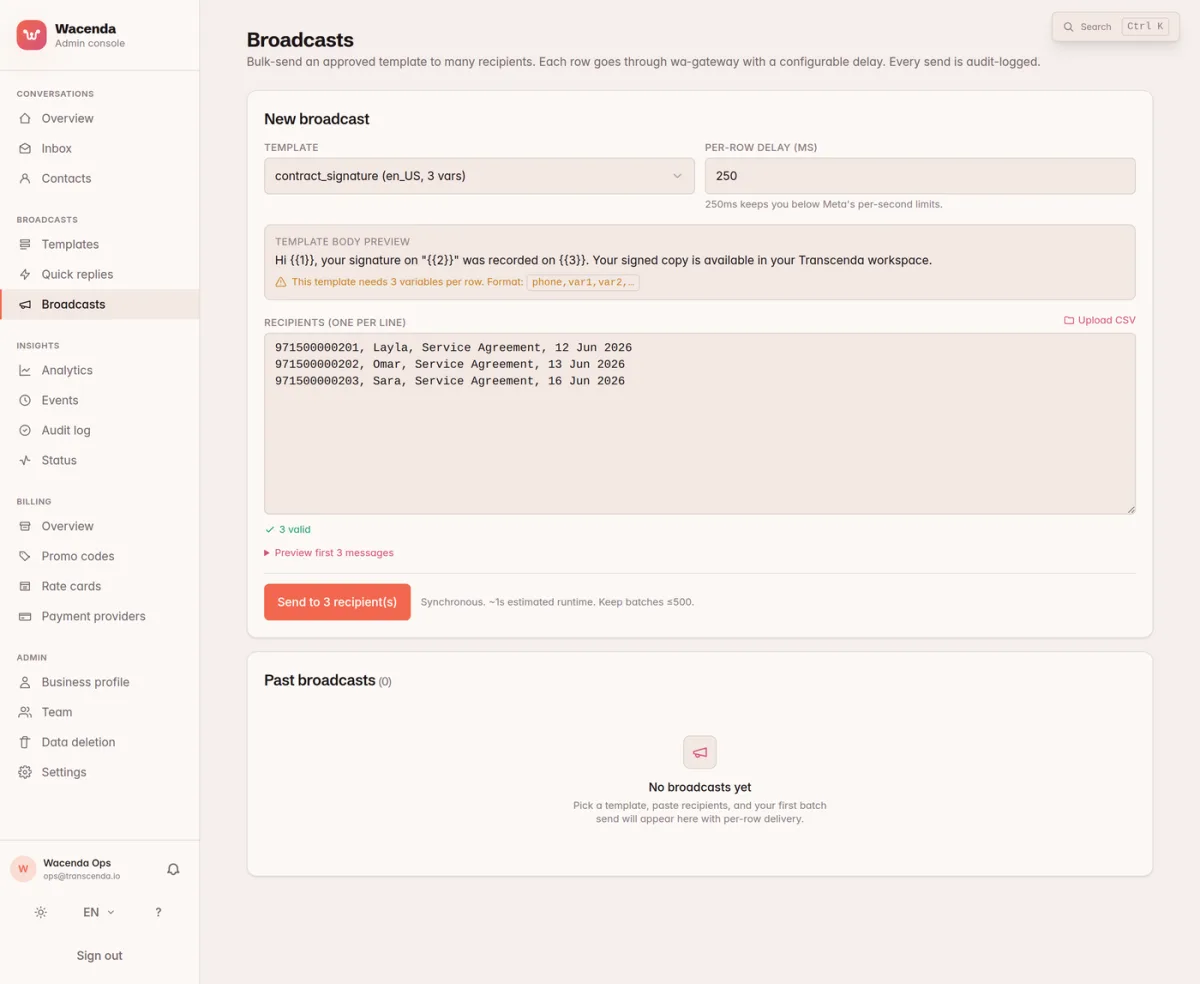The width and height of the screenshot is (1200, 984).
Task: Open the EN language dropdown
Action: [99, 912]
